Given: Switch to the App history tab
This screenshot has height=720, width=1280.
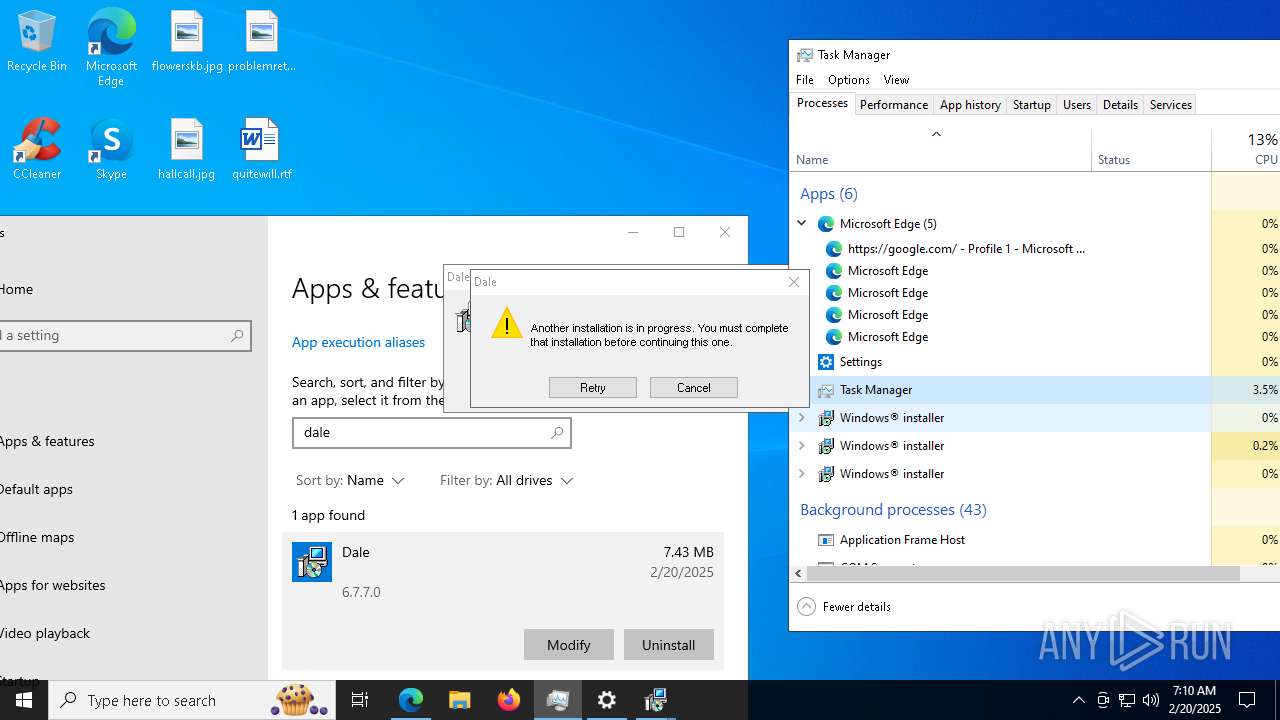Looking at the screenshot, I should tap(970, 105).
